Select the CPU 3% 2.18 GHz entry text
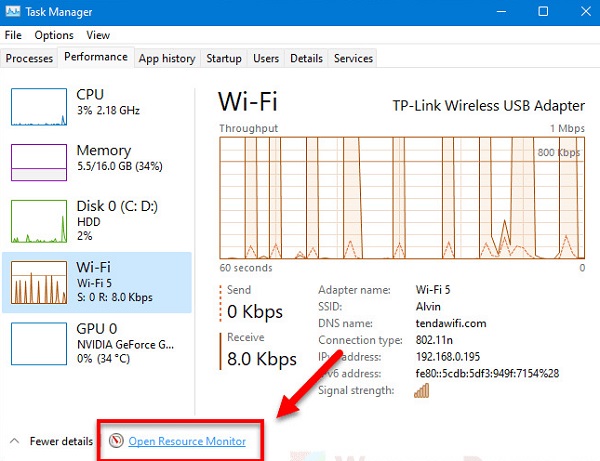Screen dimensions: 600x461 pos(108,103)
